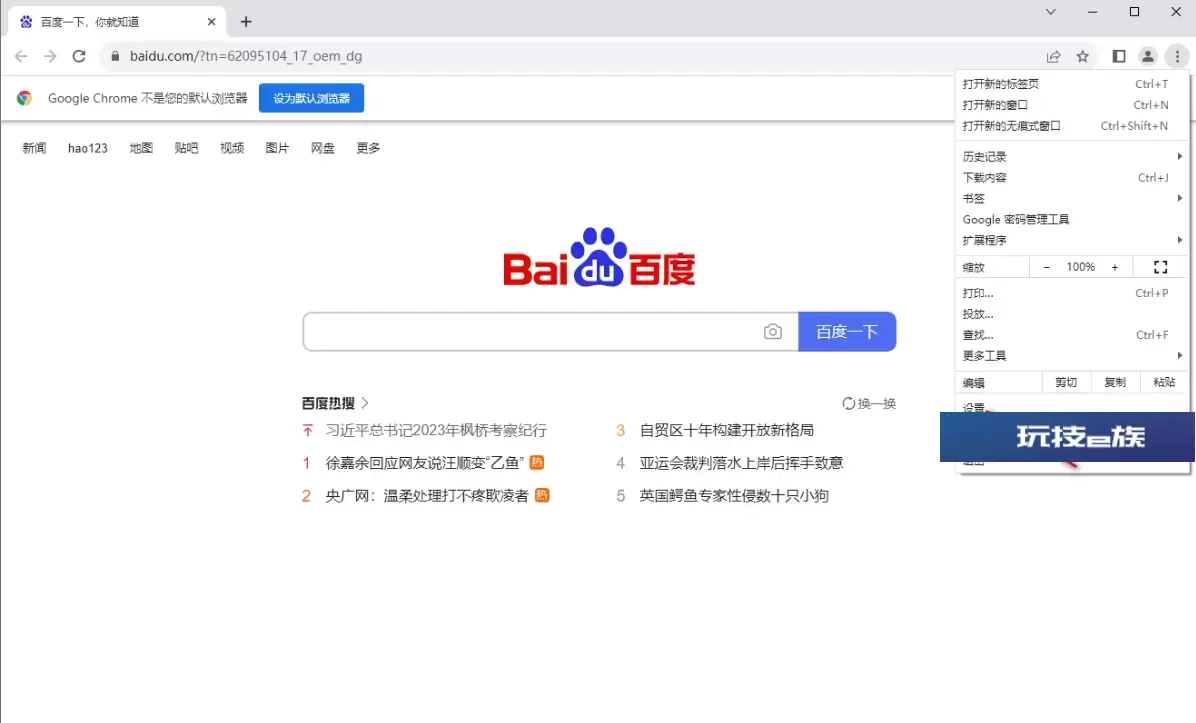
Task: Click the 粘贴 edit button
Action: click(x=1164, y=382)
